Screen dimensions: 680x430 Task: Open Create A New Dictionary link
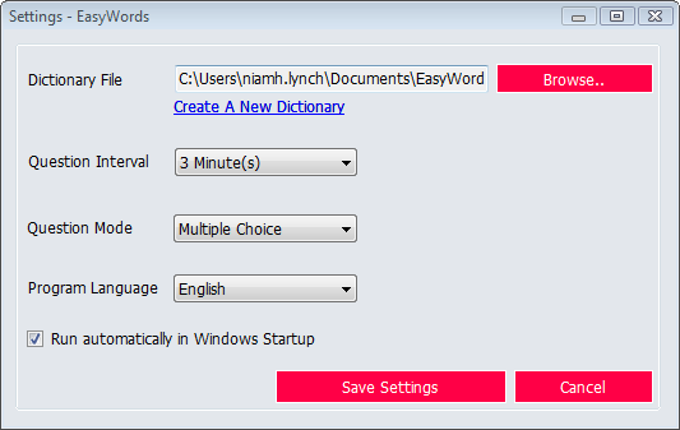pos(259,107)
